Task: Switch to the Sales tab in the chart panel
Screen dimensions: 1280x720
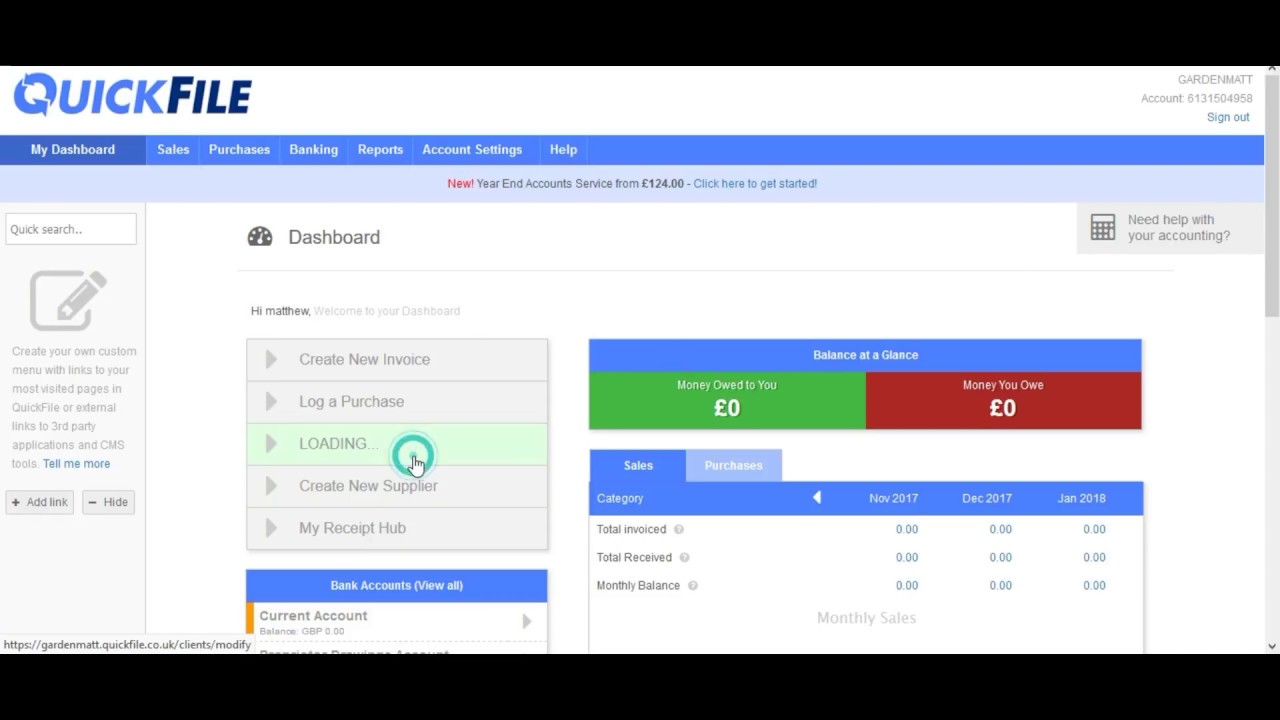Action: [x=638, y=466]
